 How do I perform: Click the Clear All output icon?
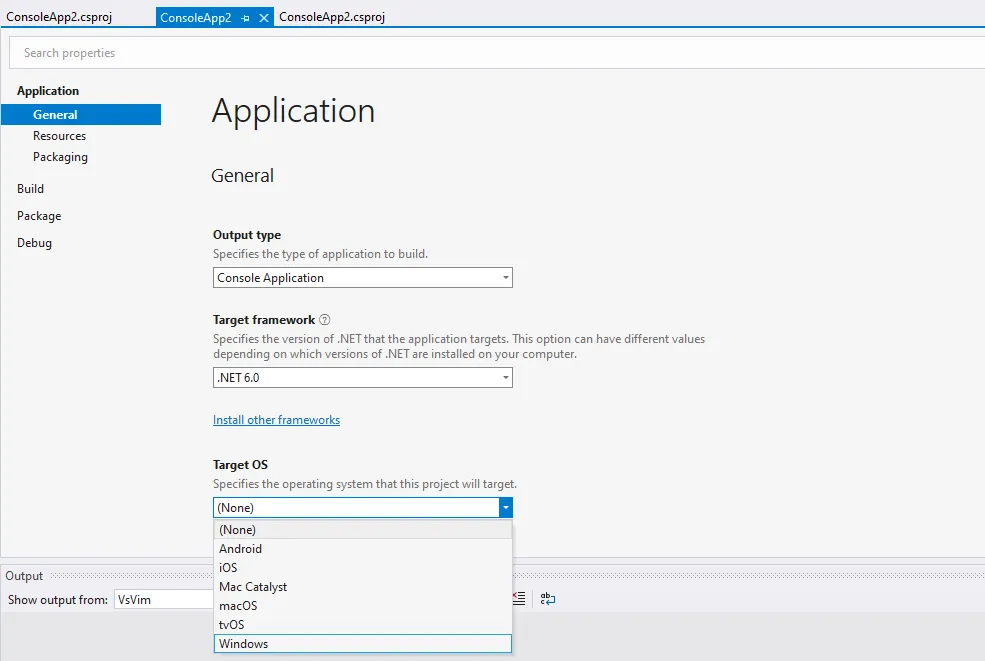[519, 598]
